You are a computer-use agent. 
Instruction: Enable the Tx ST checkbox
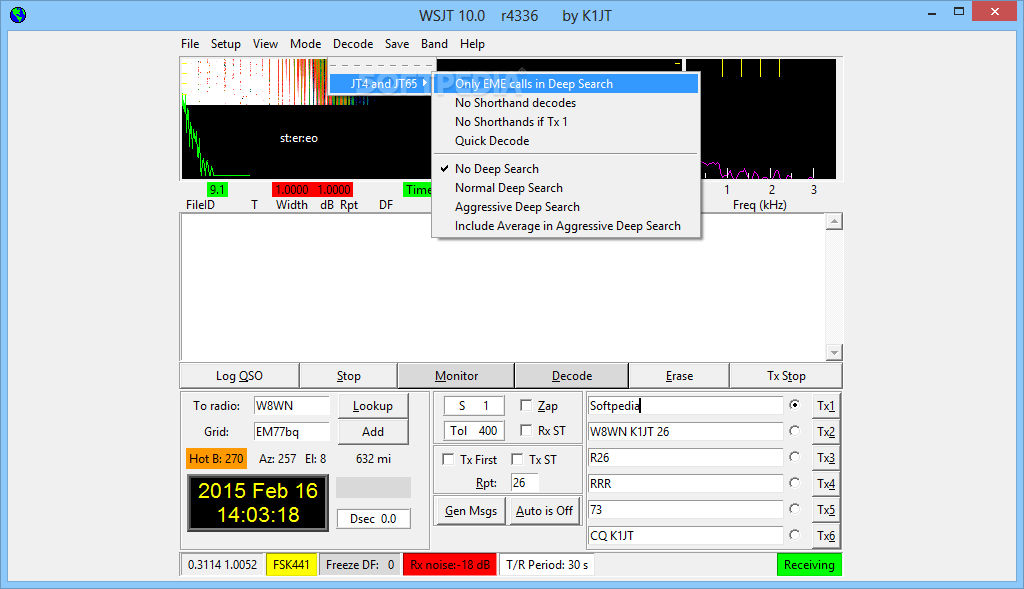[517, 459]
